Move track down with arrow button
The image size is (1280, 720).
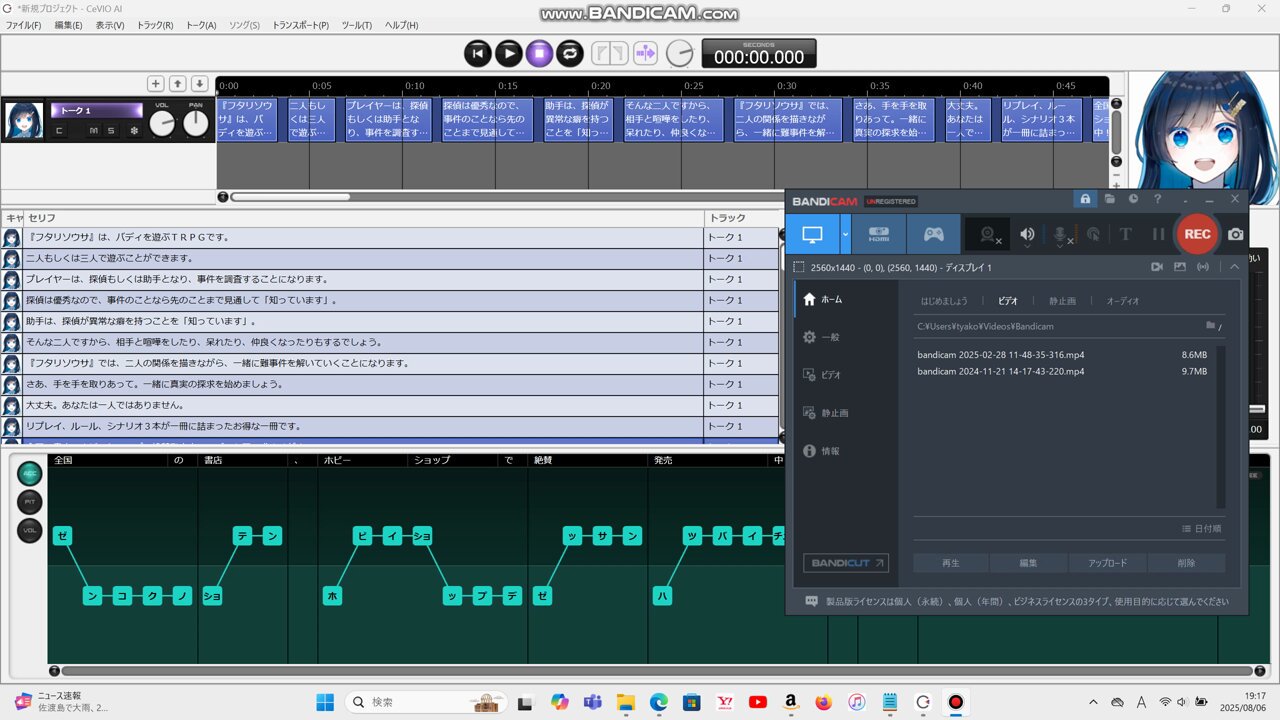point(200,84)
